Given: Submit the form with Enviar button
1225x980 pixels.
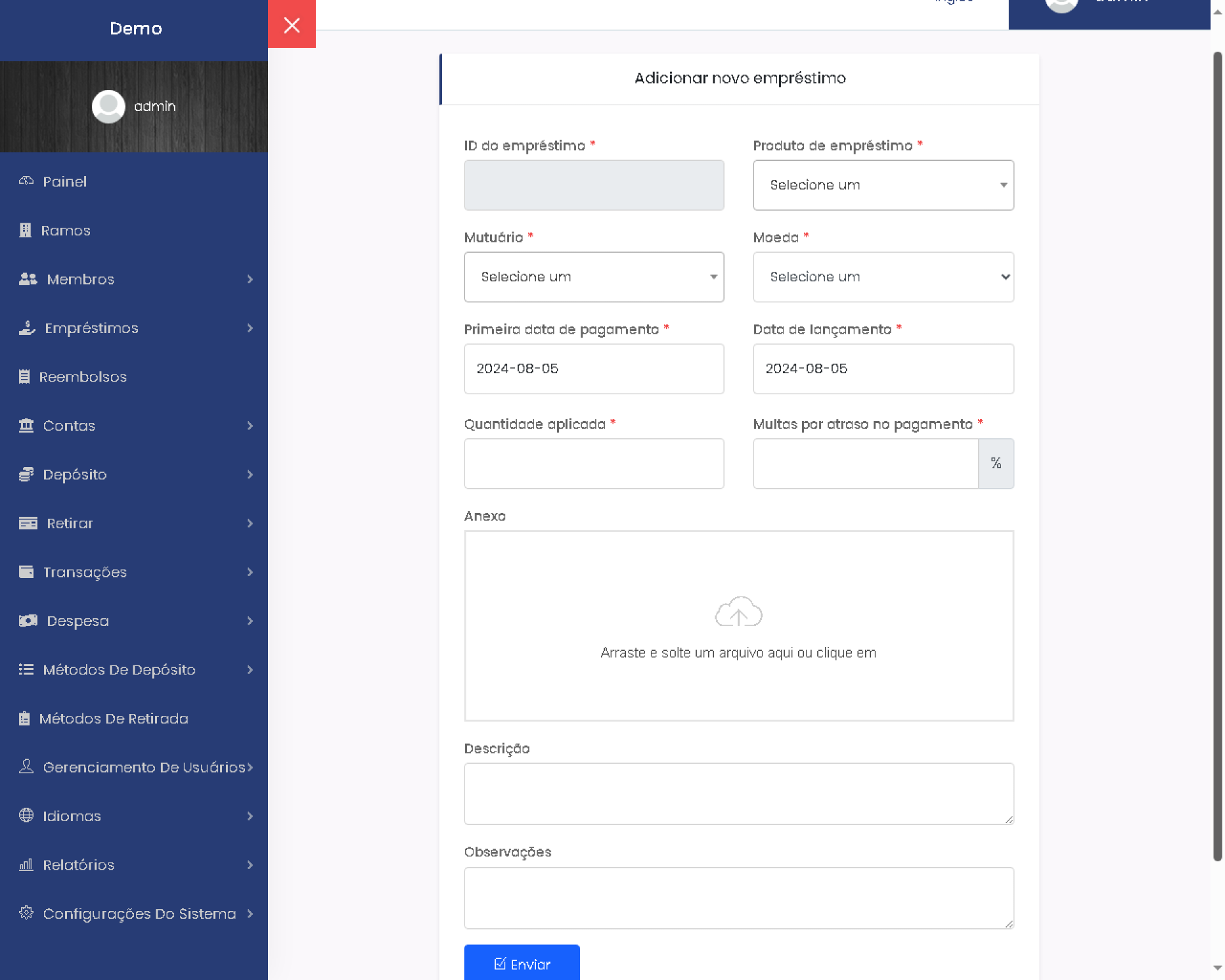Looking at the screenshot, I should click(x=521, y=963).
